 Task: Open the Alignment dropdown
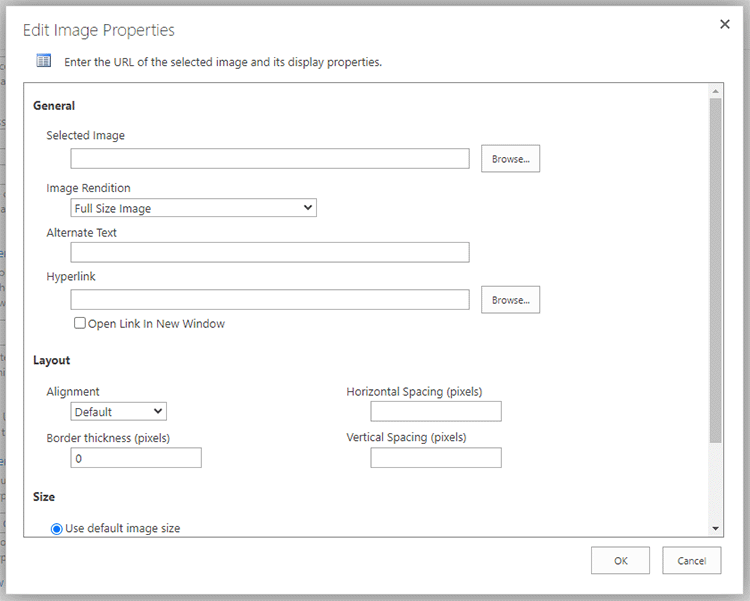(x=119, y=412)
